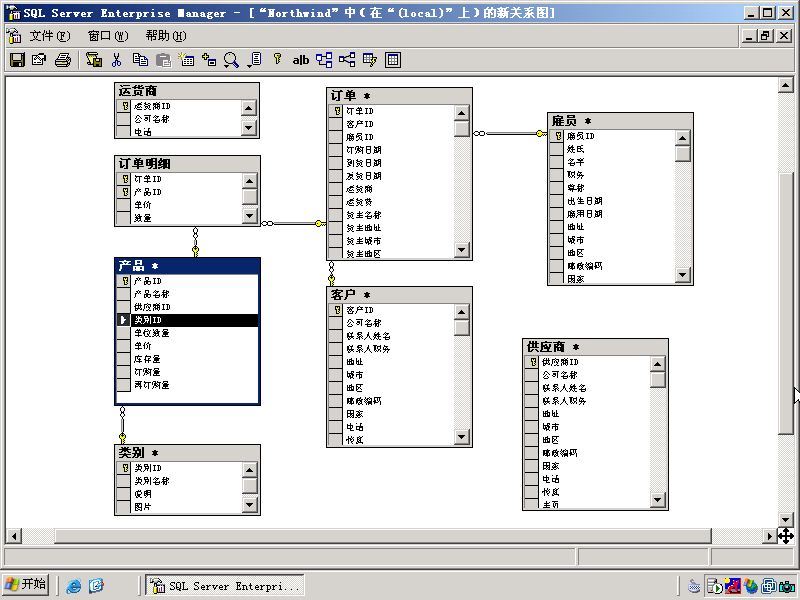
Task: Click the Save change script icon
Action: point(93,60)
